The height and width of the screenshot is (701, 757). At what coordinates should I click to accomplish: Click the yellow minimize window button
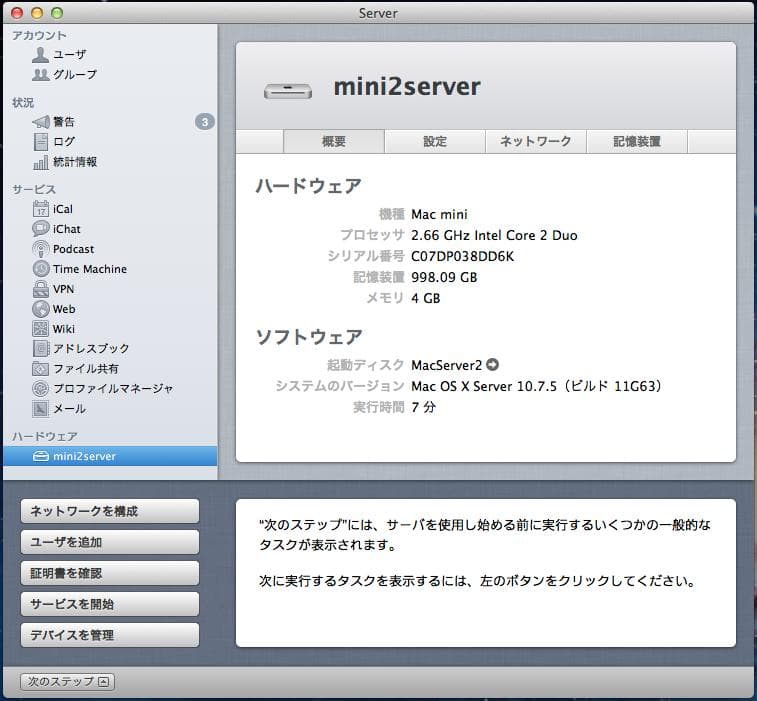37,13
